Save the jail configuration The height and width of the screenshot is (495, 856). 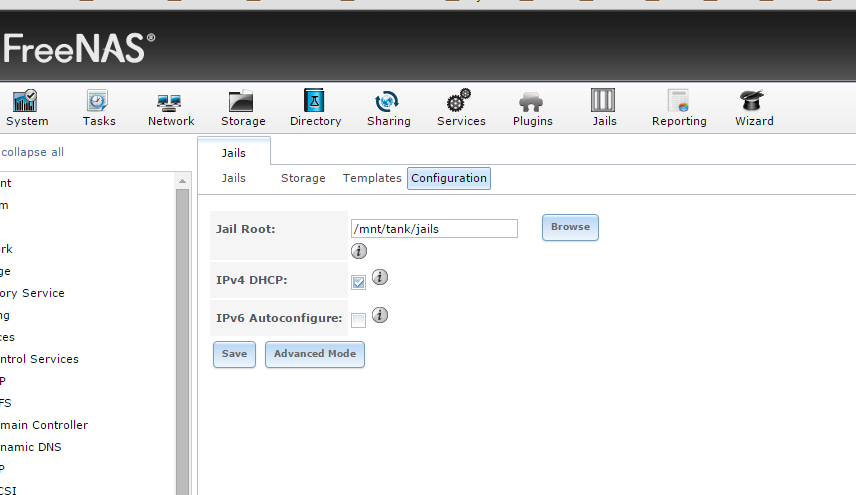click(x=234, y=354)
